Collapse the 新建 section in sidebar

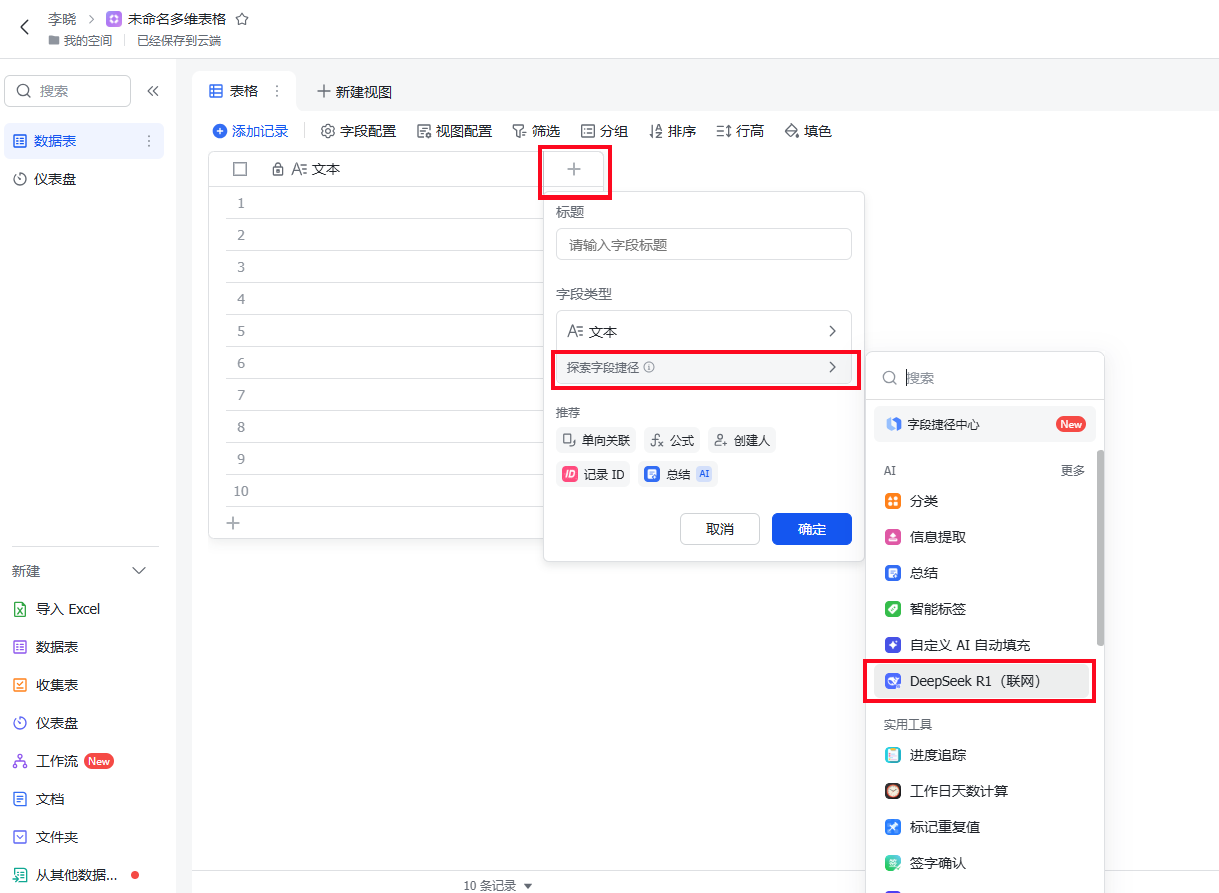point(139,571)
